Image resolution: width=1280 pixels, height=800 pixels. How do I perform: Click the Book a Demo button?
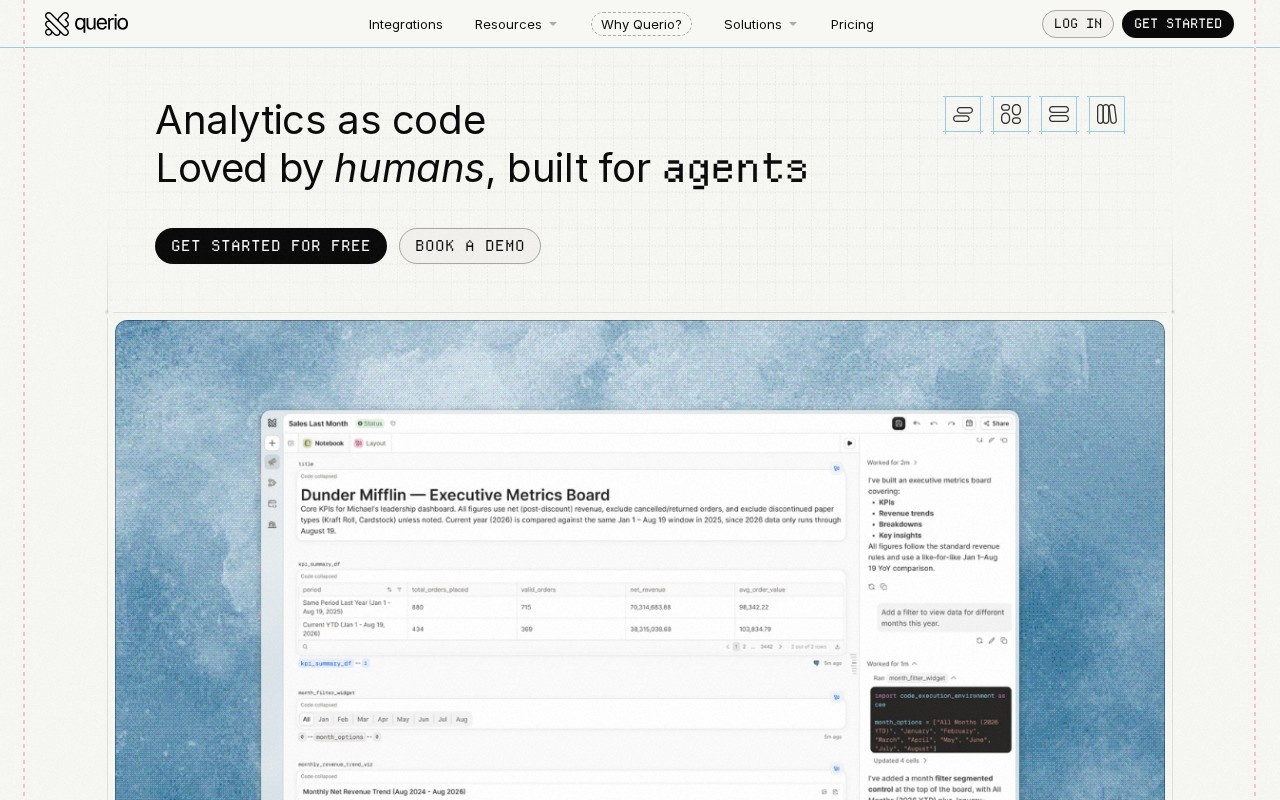click(470, 246)
